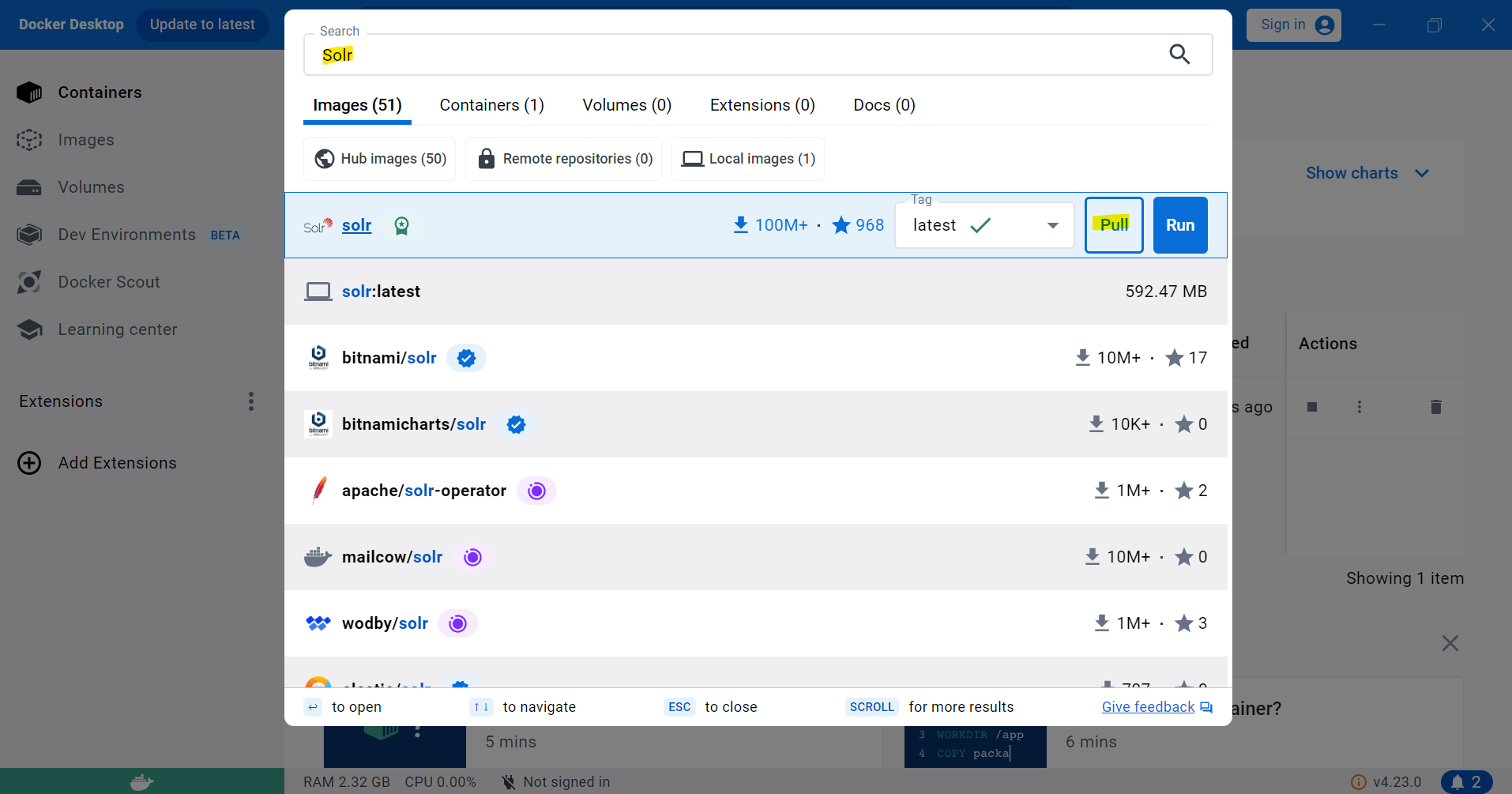Click the verified publisher badge on bitnami/solr
Viewport: 1512px width, 794px height.
466,358
